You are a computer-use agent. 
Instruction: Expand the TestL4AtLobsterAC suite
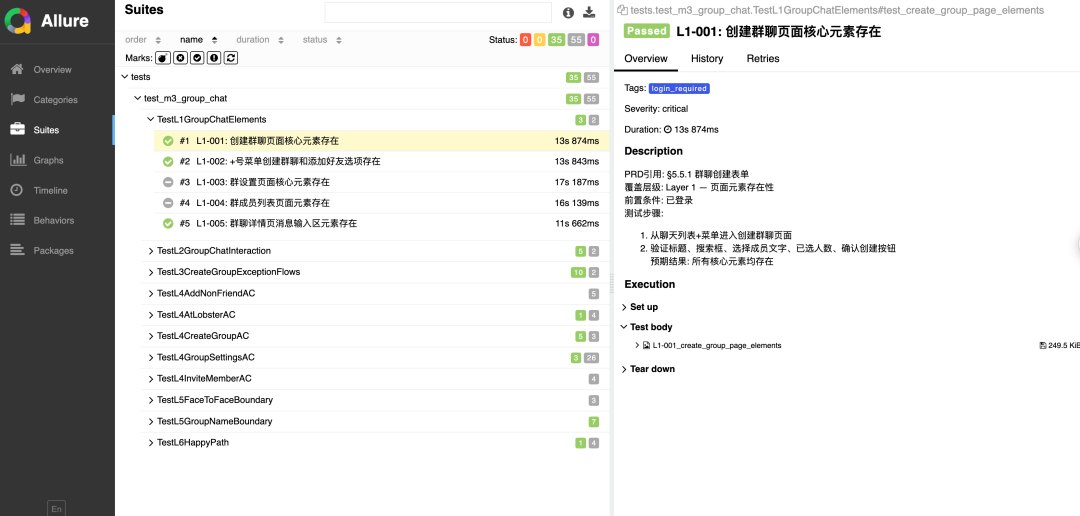(151, 315)
